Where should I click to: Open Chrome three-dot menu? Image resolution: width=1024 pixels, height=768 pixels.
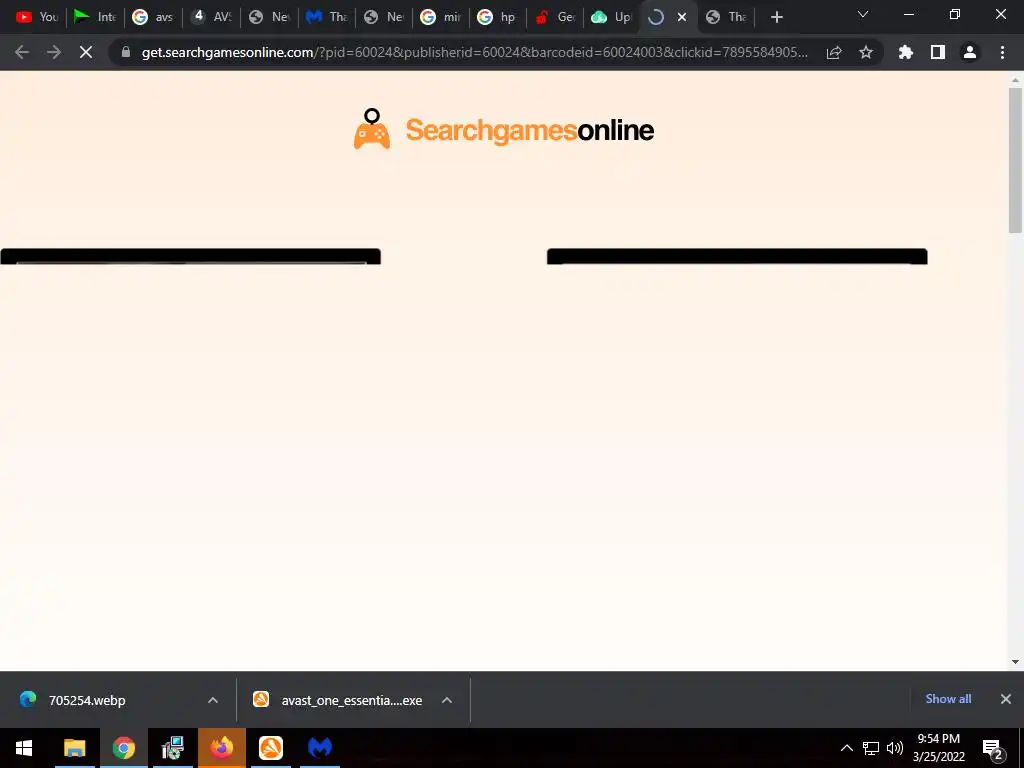coord(1002,52)
